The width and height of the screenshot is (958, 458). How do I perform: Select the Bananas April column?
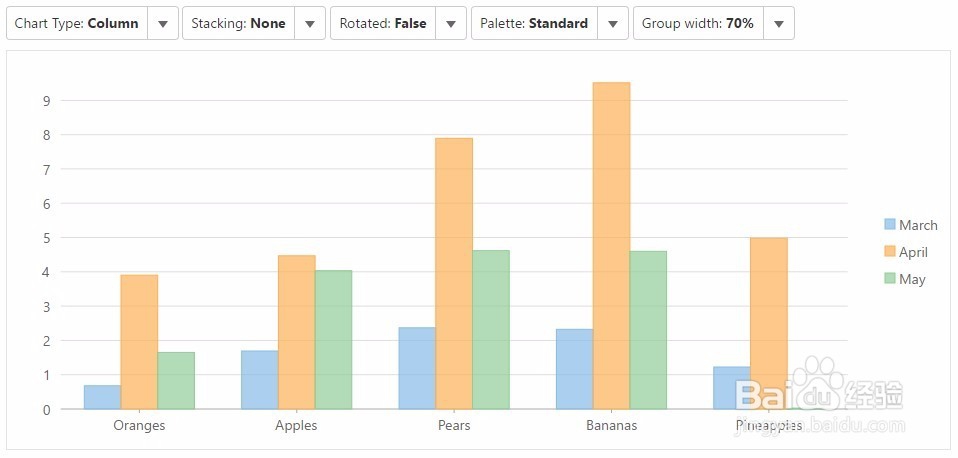point(611,245)
